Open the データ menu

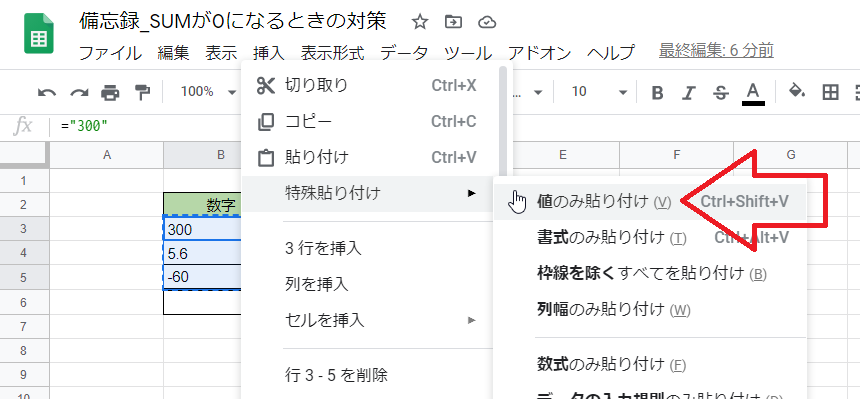[x=404, y=53]
